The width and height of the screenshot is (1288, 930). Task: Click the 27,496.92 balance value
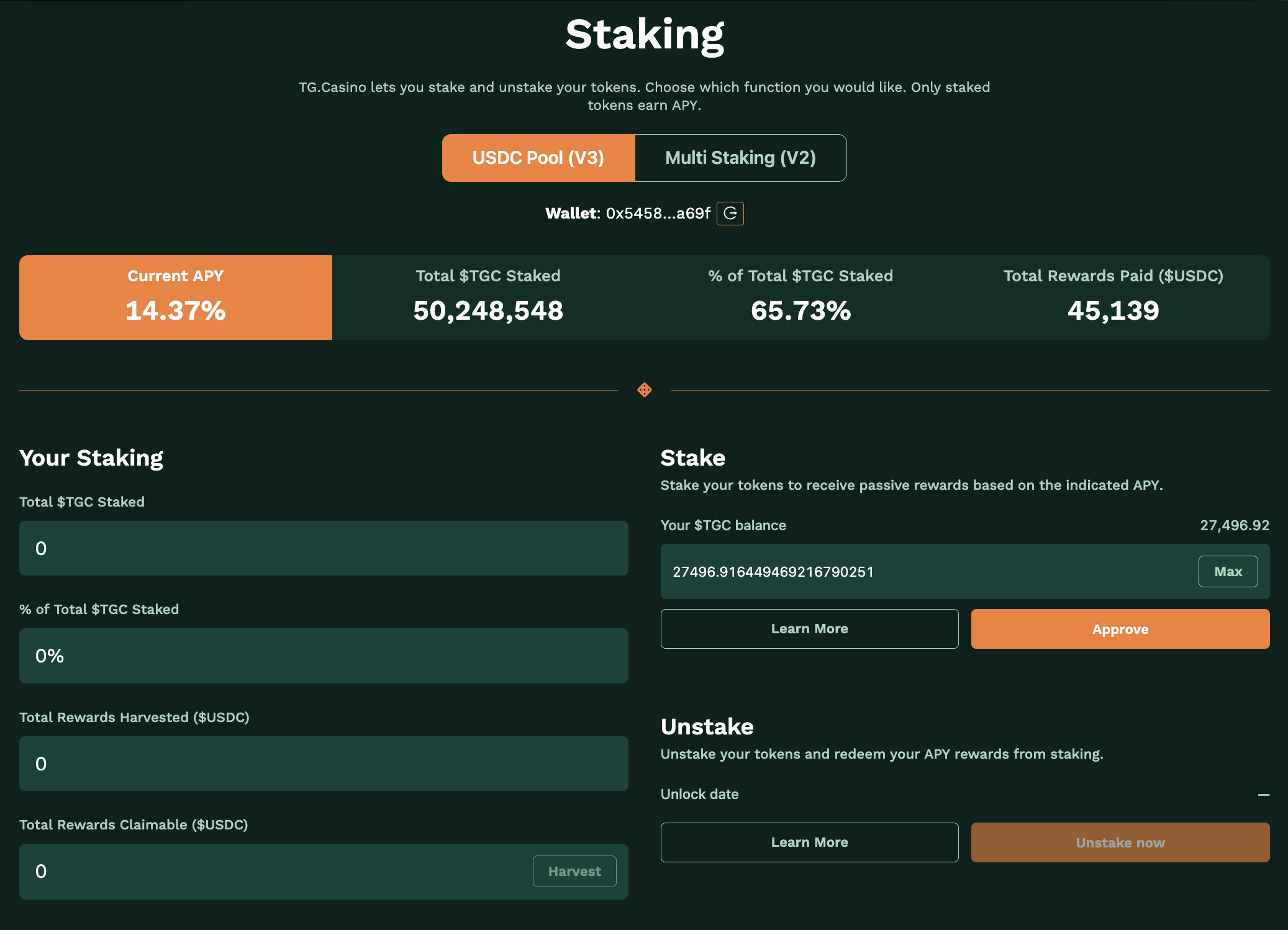click(x=1234, y=525)
